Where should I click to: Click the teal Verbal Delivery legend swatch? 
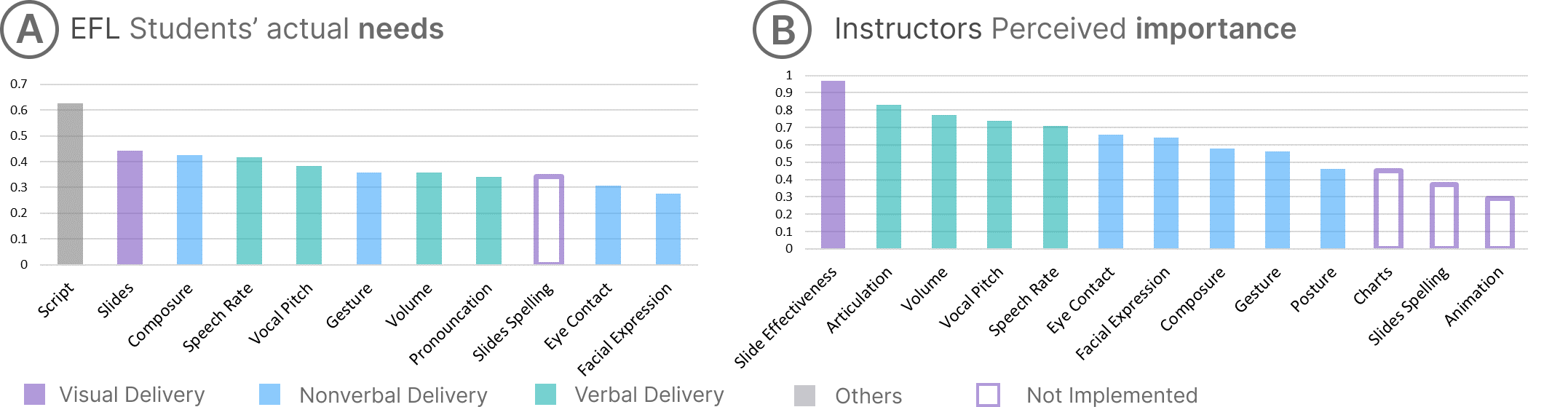(x=545, y=394)
